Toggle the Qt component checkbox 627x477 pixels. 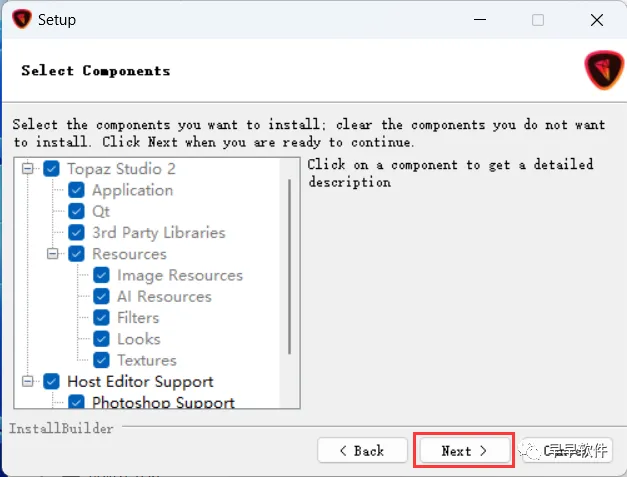76,211
